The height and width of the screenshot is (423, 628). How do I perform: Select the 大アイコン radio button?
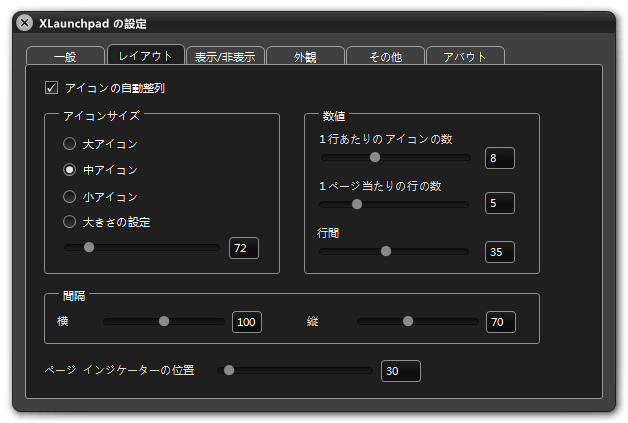click(x=69, y=143)
